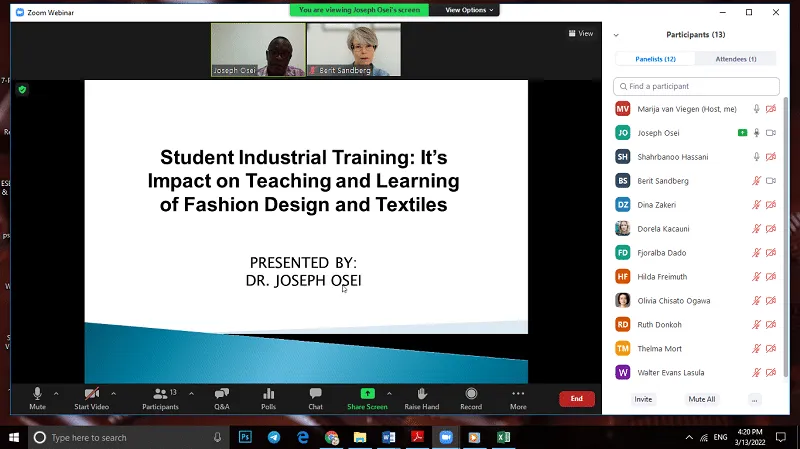The width and height of the screenshot is (800, 449).
Task: Collapse the Participants panel chevron
Action: (616, 35)
